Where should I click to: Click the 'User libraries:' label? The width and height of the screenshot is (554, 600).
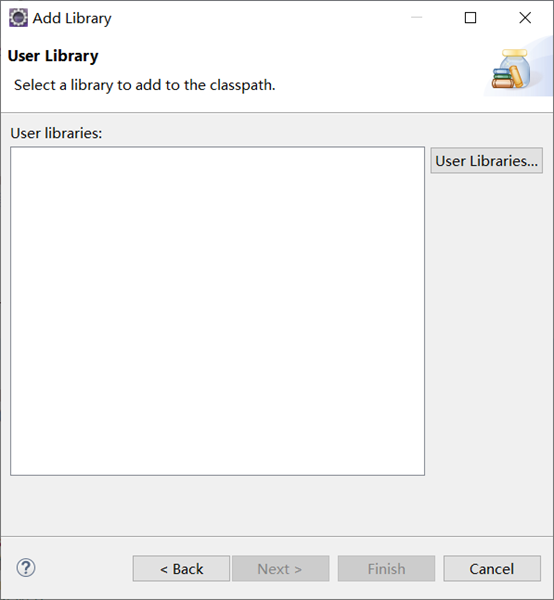[56, 133]
